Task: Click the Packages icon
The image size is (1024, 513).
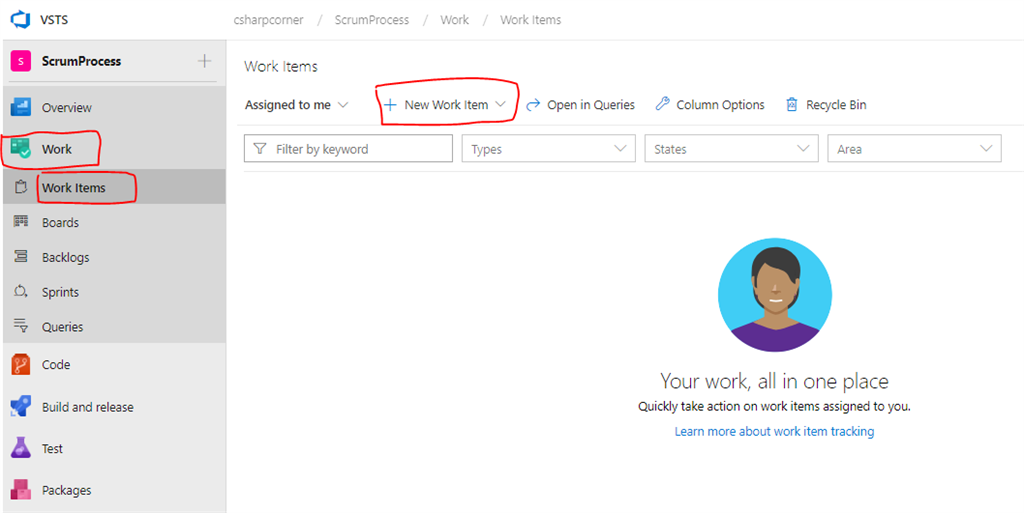Action: click(x=21, y=490)
